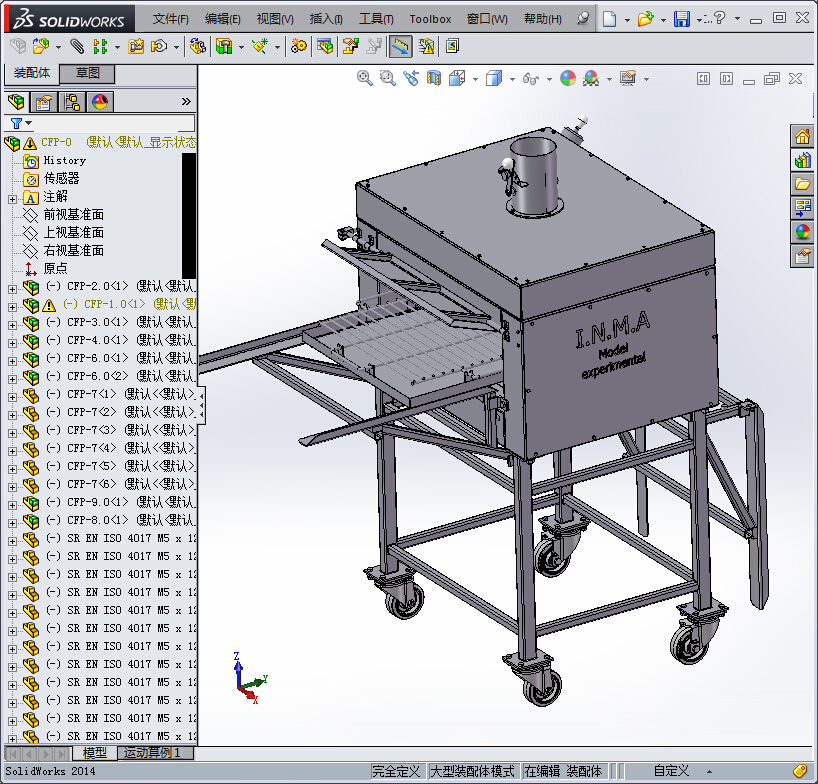818x784 pixels.
Task: Click the Save disk icon
Action: click(x=681, y=19)
